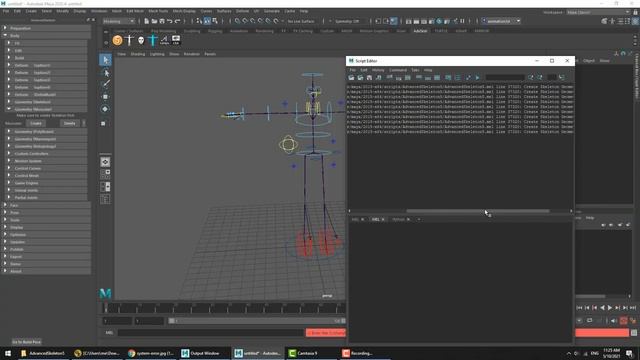Open Deform menu in Maya menu bar
This screenshot has width=640, height=360.
coord(242,11)
